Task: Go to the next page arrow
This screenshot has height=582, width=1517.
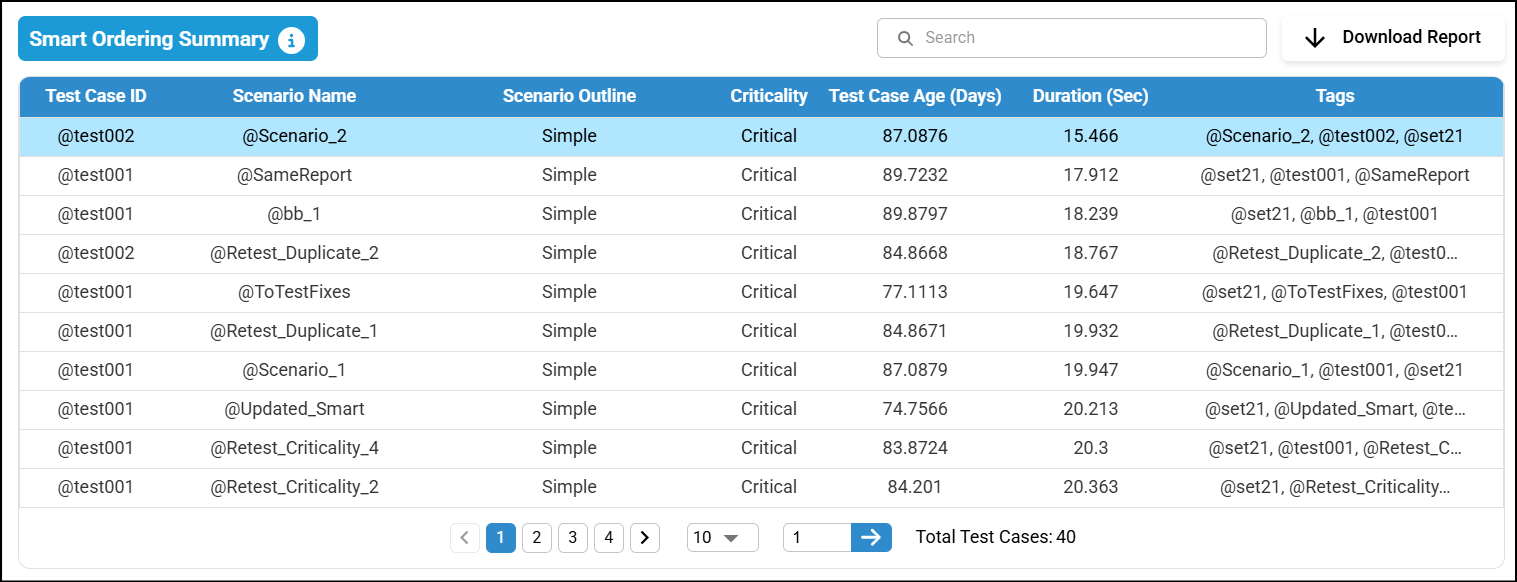Action: [645, 538]
